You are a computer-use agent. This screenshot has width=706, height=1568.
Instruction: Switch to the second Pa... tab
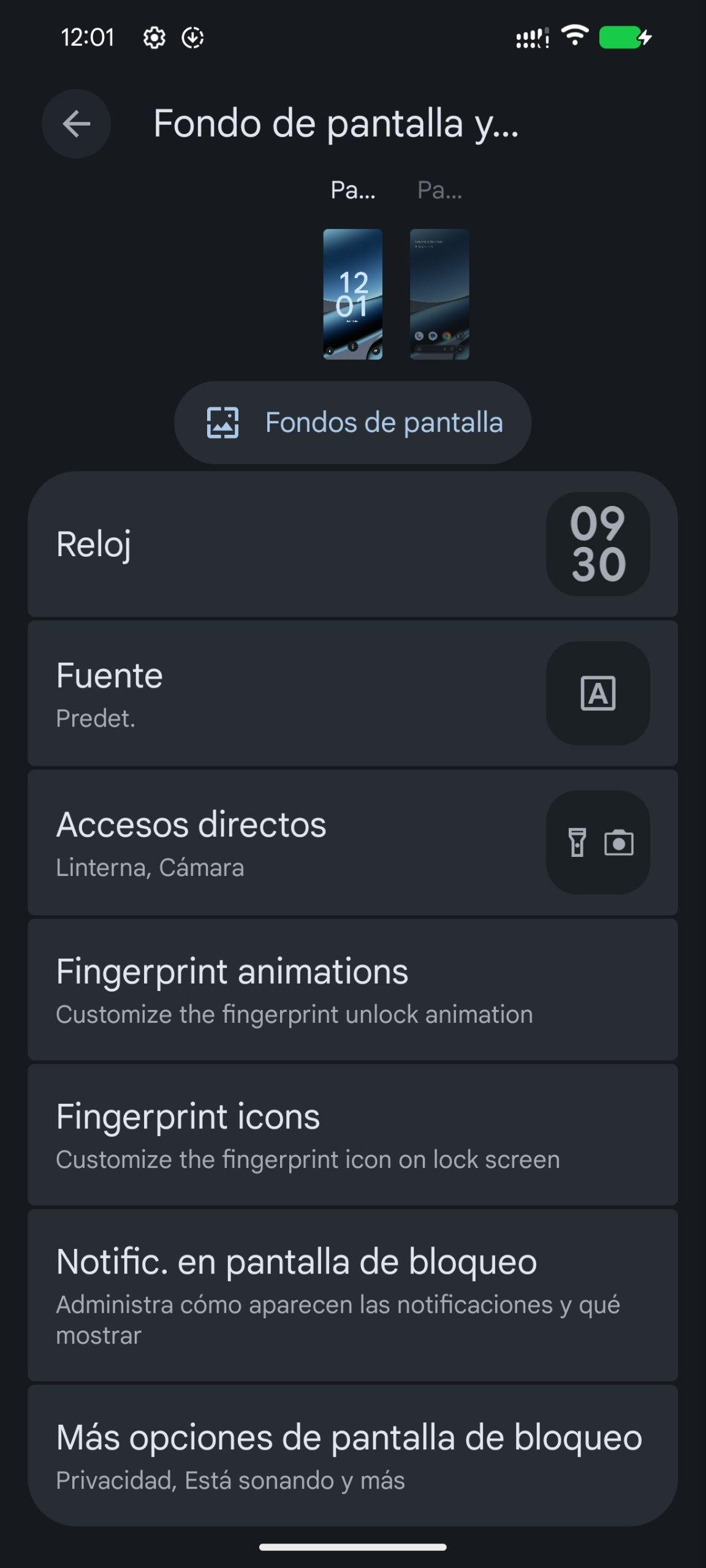point(439,190)
